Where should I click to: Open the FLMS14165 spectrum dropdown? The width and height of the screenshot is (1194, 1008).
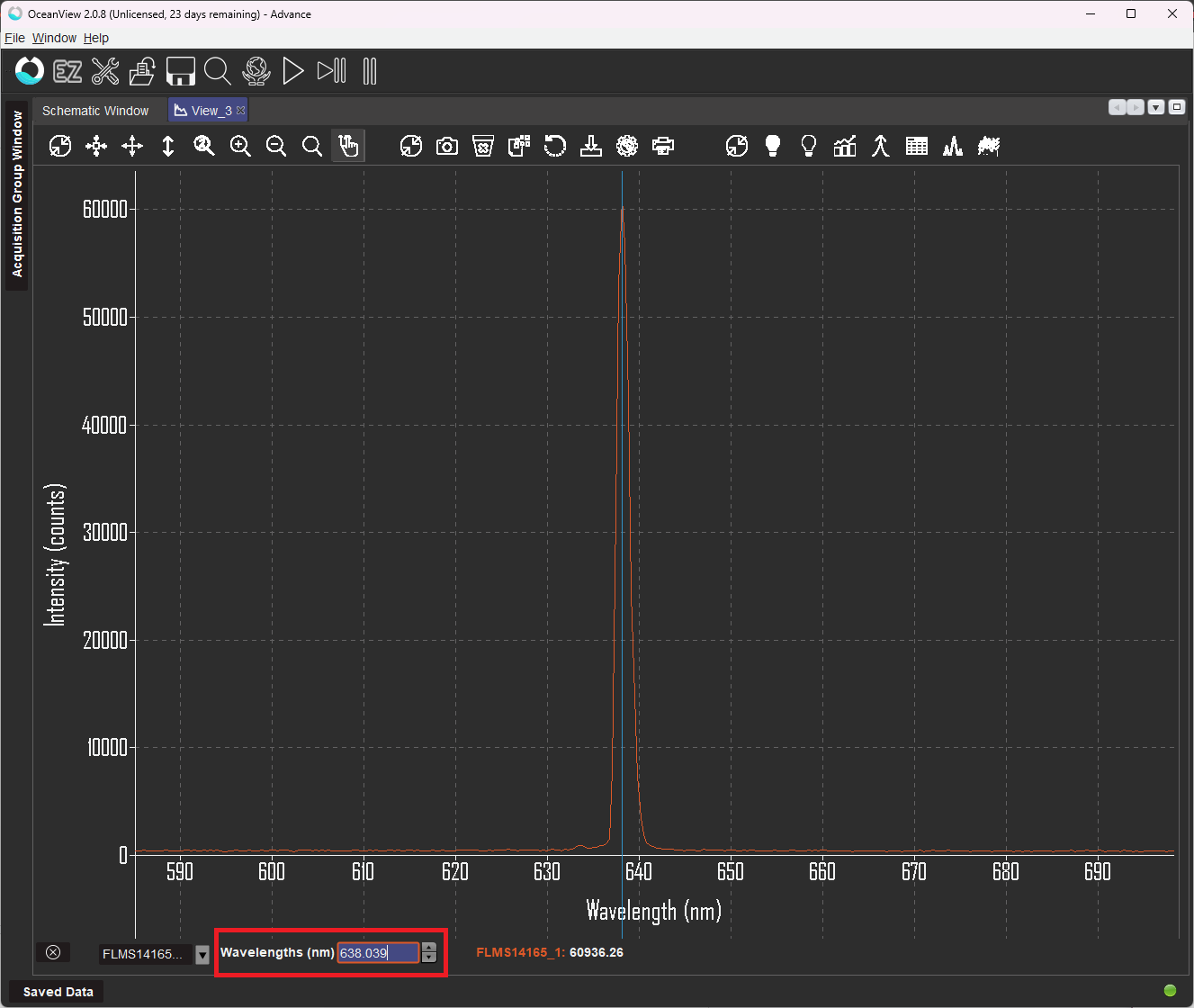pos(202,955)
